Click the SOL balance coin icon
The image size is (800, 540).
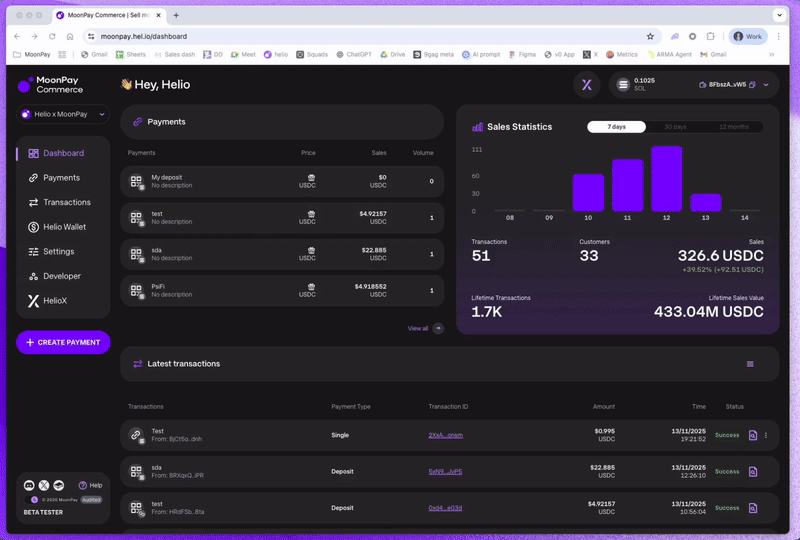623,85
